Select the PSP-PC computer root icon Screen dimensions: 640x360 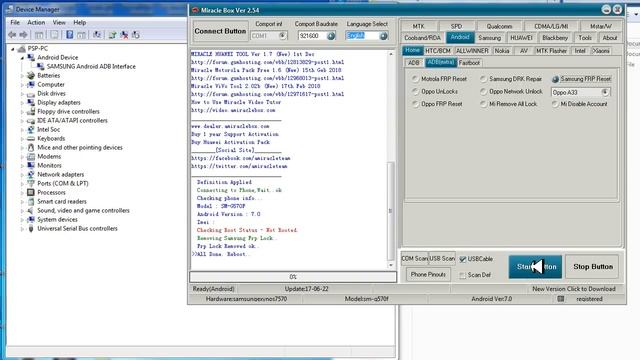coord(22,49)
